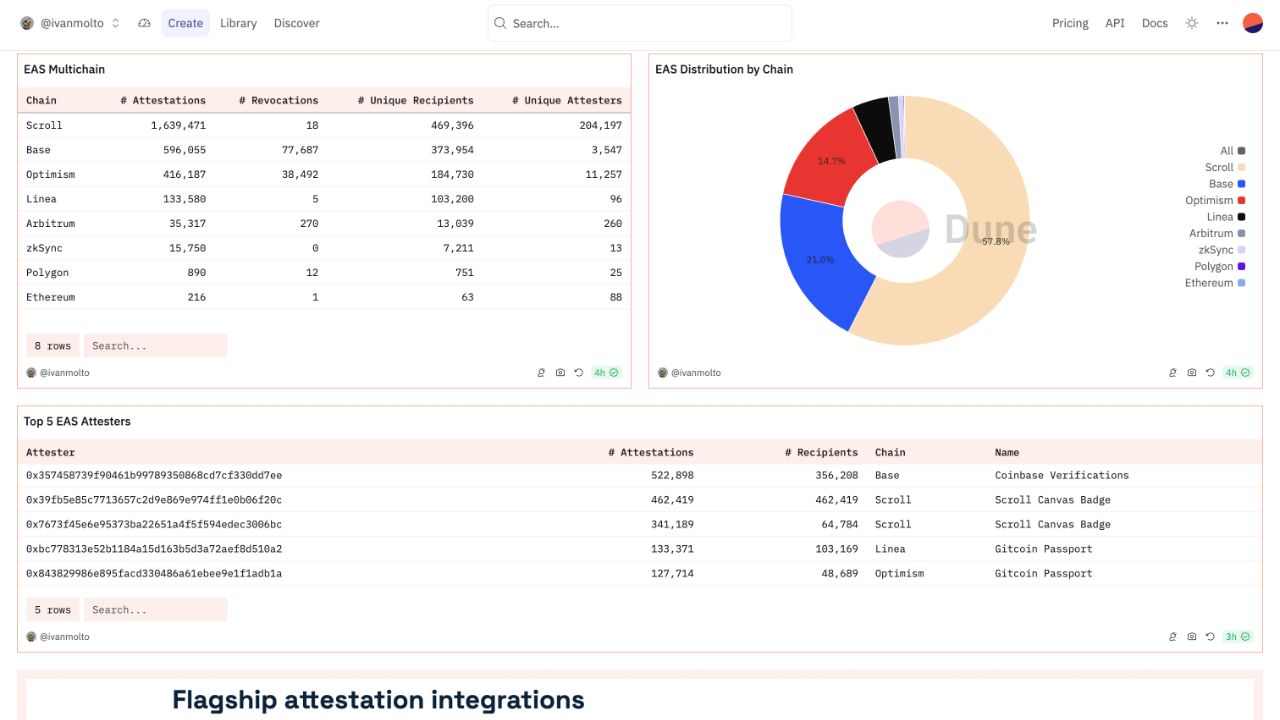The image size is (1280, 720).
Task: Refresh the EAS Multichain panel results
Action: pos(578,373)
